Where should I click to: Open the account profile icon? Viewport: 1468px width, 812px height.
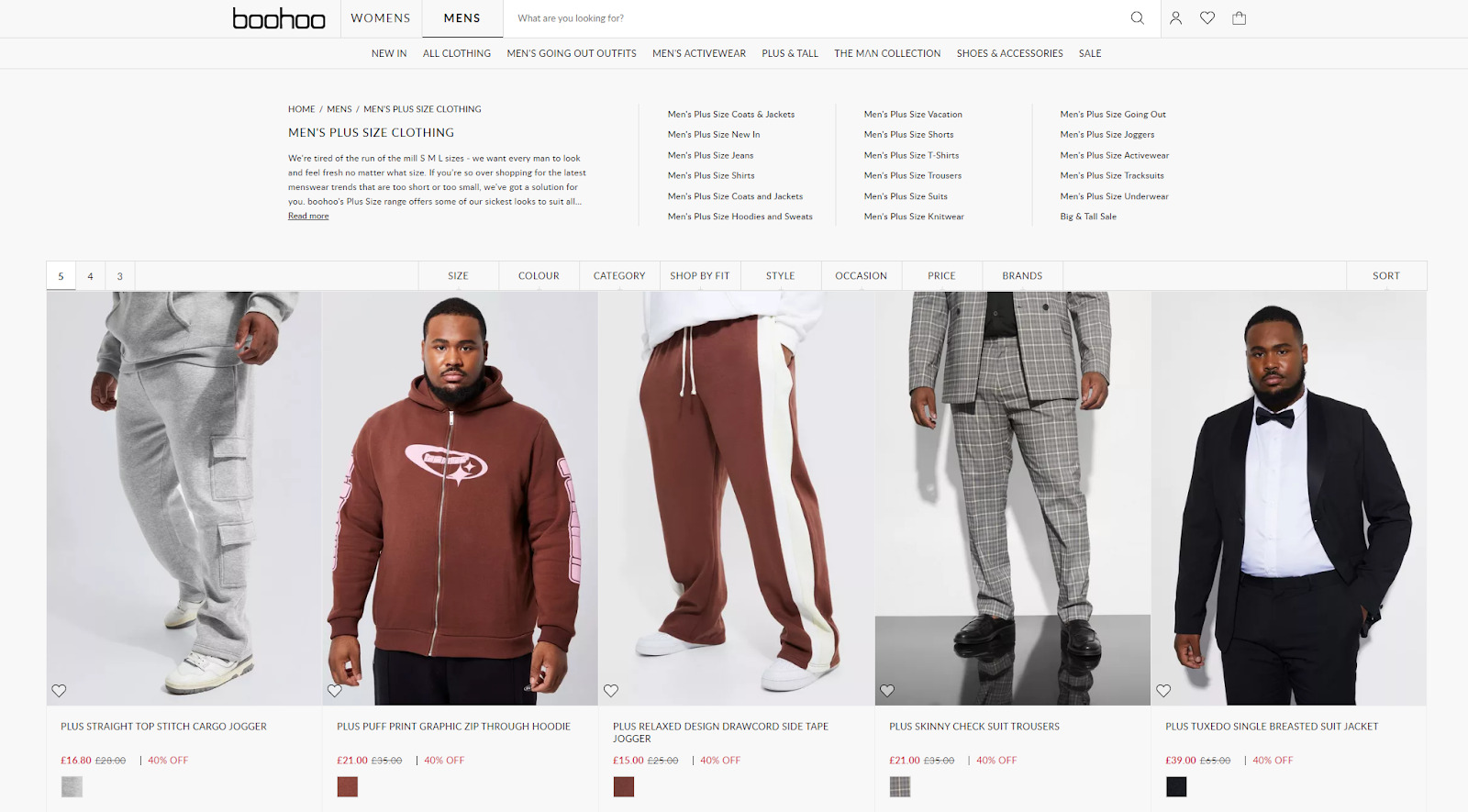point(1175,18)
